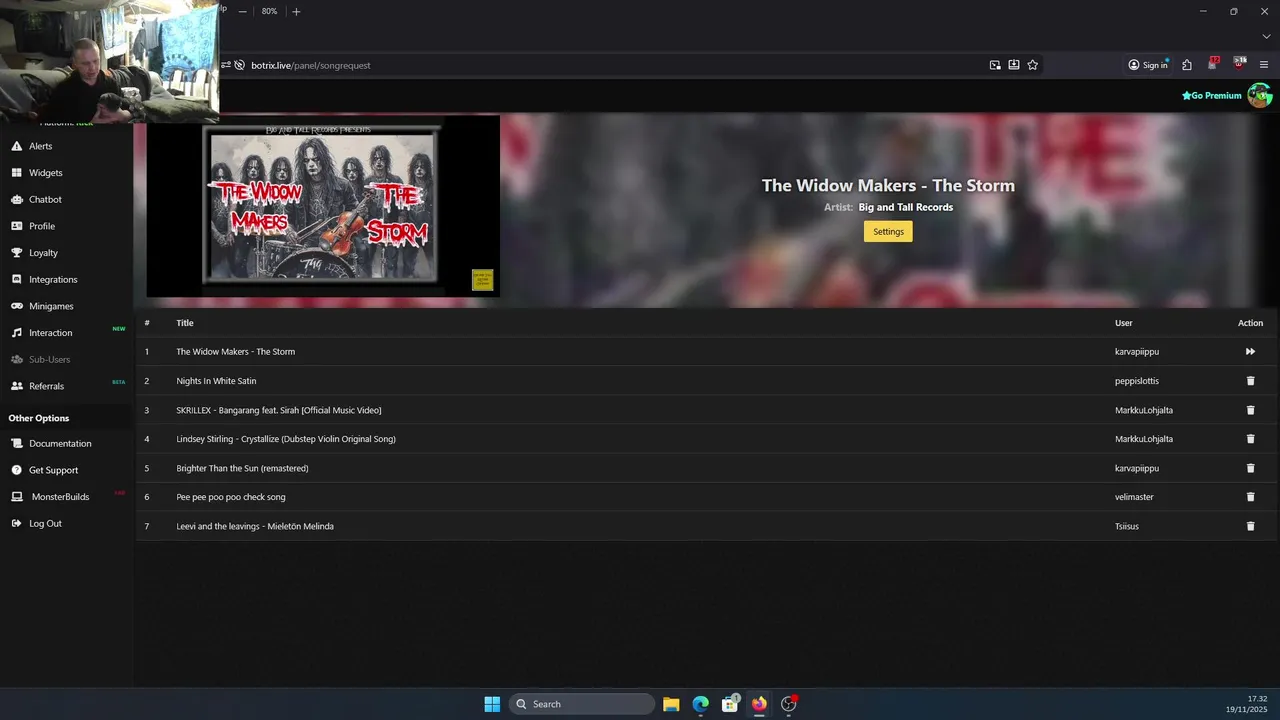This screenshot has height=720, width=1280.
Task: Open Microsoft Edge from the taskbar
Action: [701, 704]
